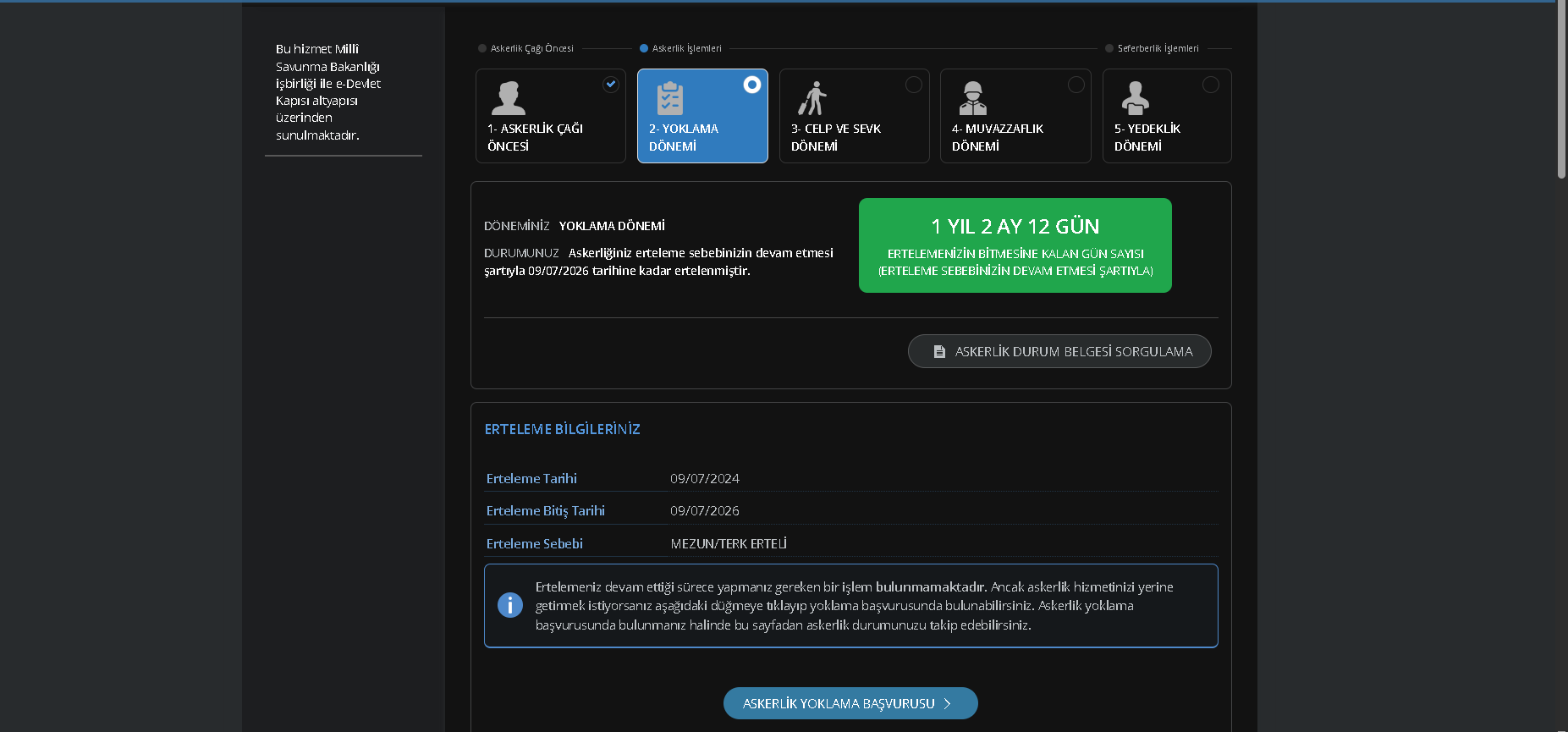The height and width of the screenshot is (732, 1568).
Task: Click the page vertical scrollbar thumb
Action: (1562, 89)
